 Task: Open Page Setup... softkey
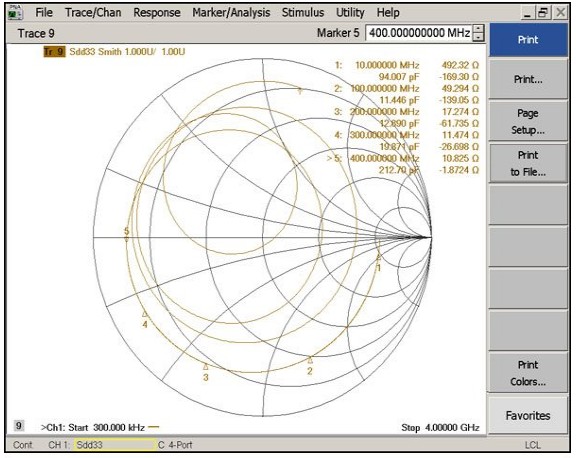528,121
